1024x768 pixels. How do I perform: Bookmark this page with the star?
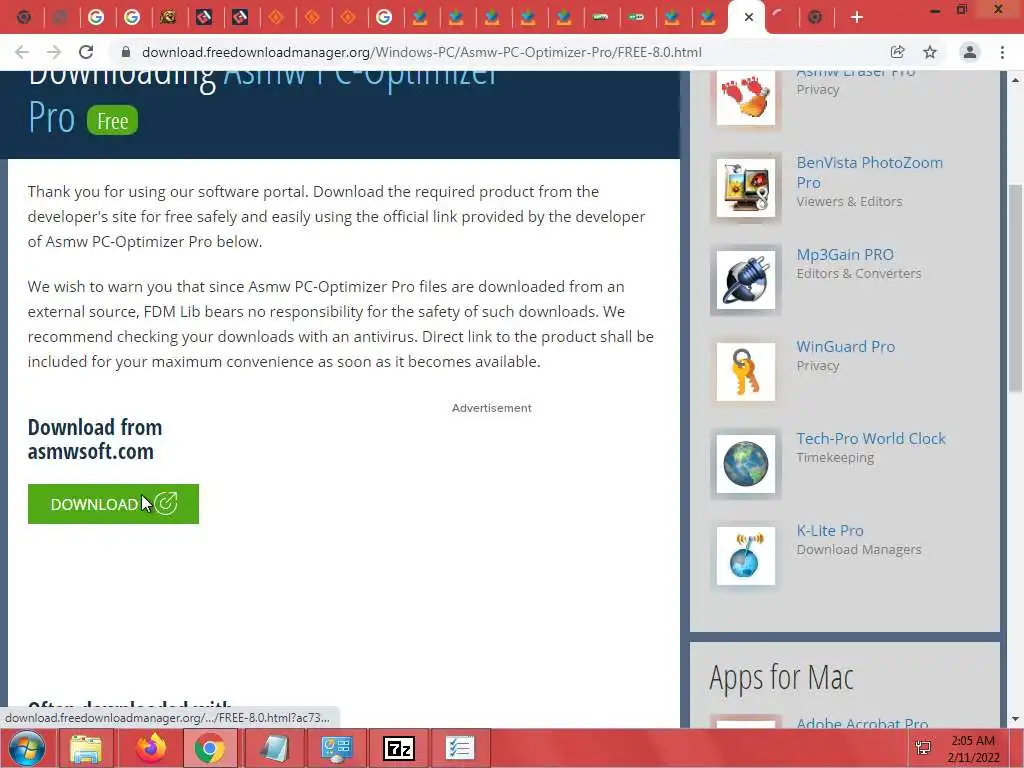coord(930,52)
